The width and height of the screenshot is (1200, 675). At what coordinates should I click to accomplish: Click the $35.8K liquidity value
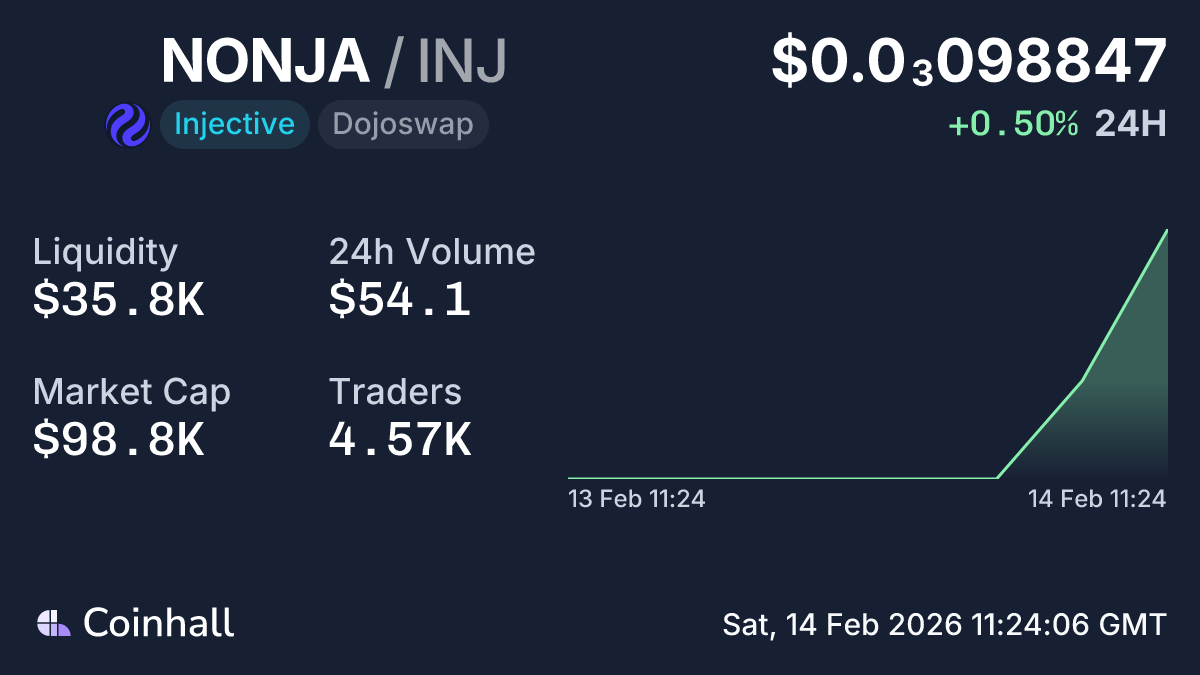[118, 300]
